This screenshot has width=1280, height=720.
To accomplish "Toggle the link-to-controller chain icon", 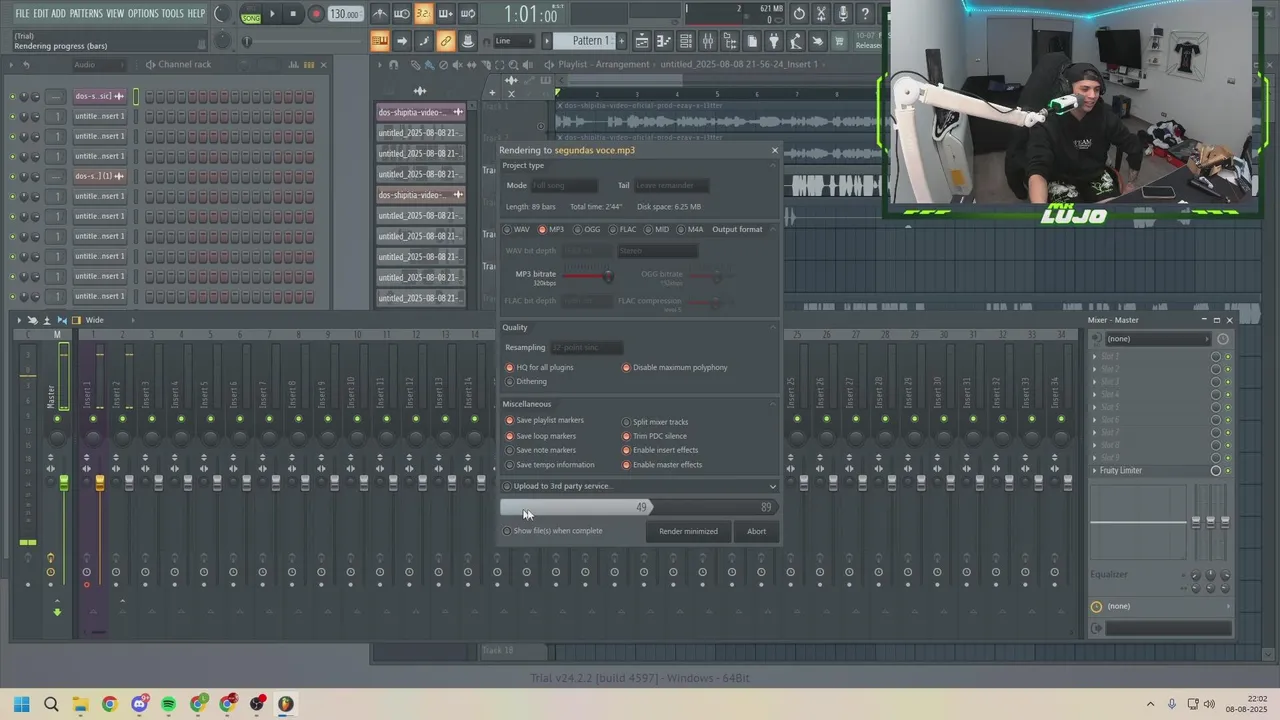I will (446, 41).
